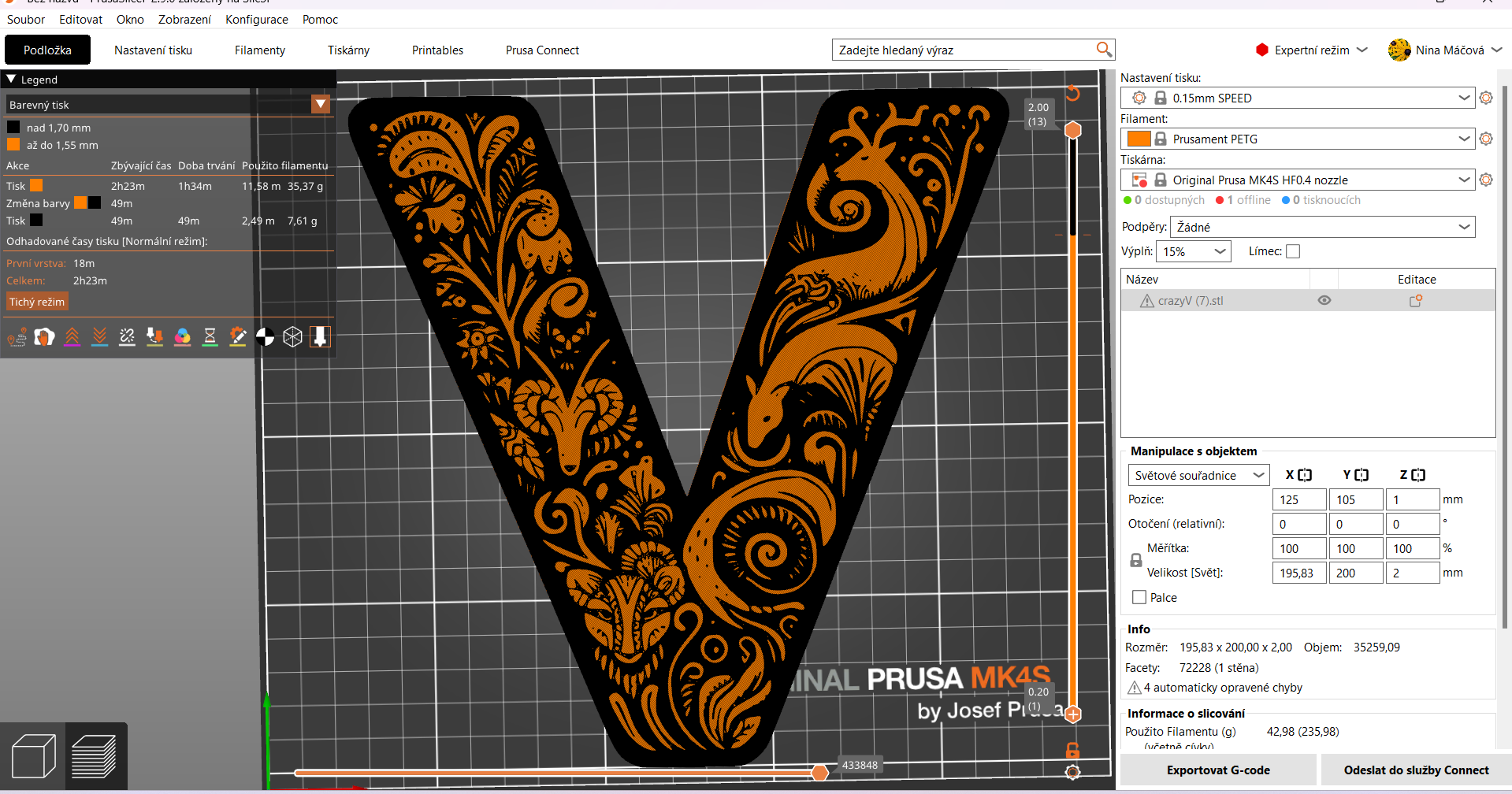1512x794 pixels.
Task: Click the Tichý režim button
Action: coord(37,302)
